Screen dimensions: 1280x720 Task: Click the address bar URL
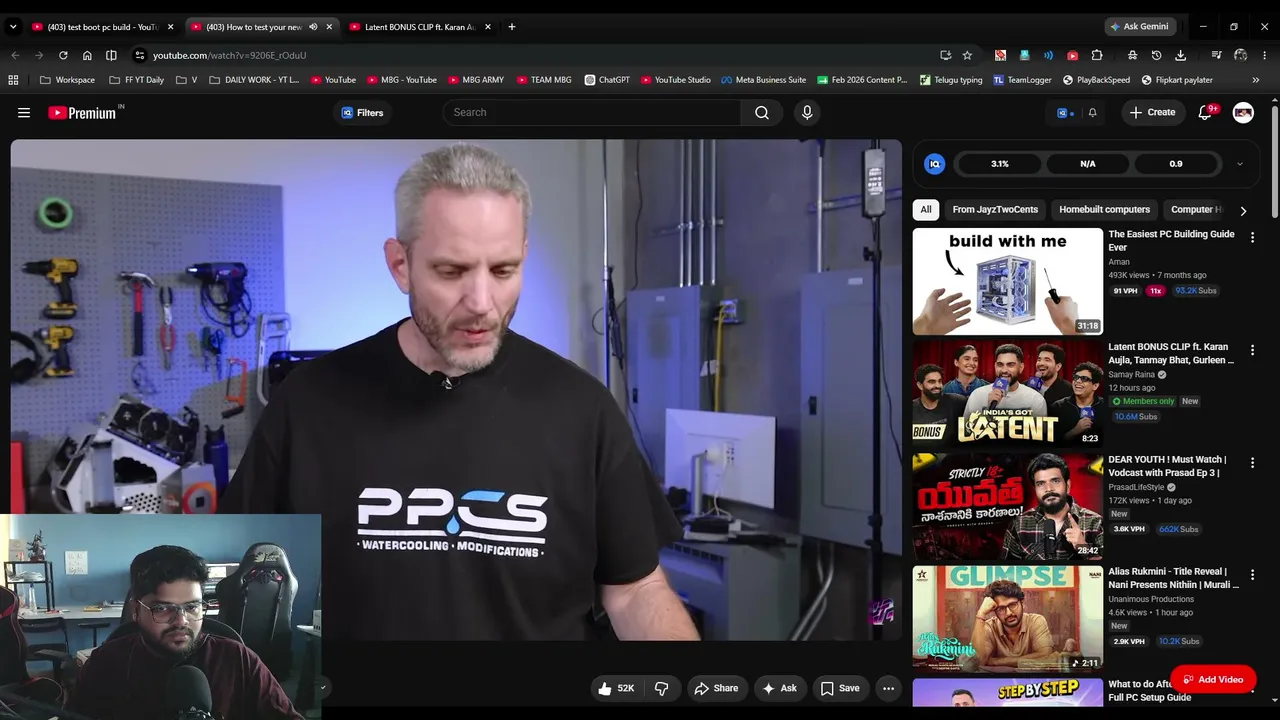click(230, 55)
